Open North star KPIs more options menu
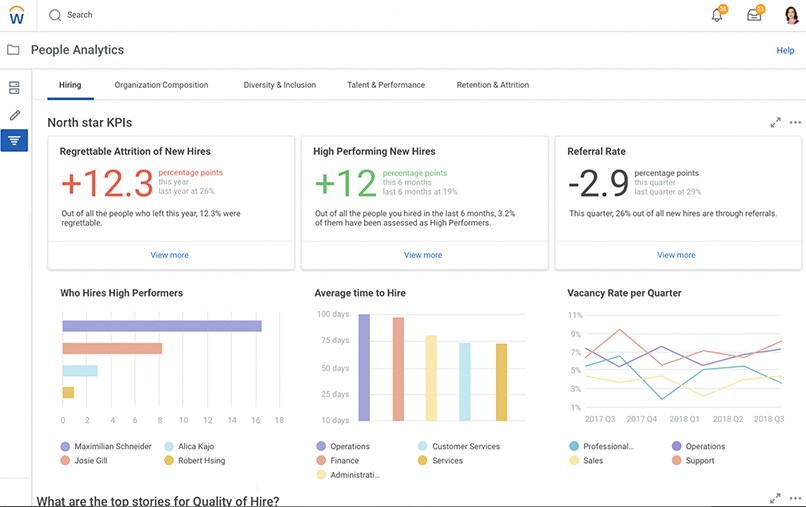Screen dimensions: 806x507 (795, 123)
